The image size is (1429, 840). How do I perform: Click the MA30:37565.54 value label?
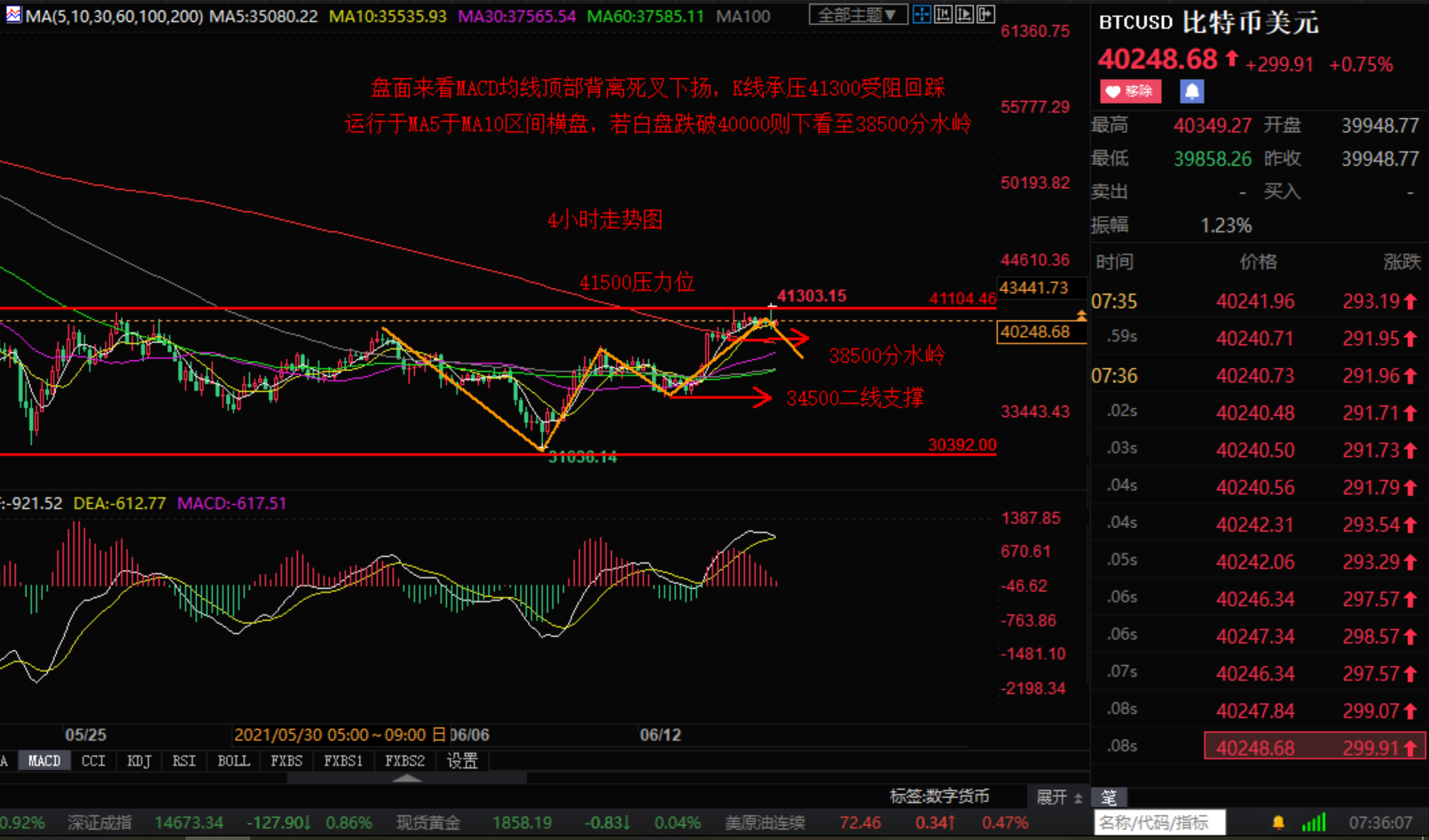click(517, 16)
